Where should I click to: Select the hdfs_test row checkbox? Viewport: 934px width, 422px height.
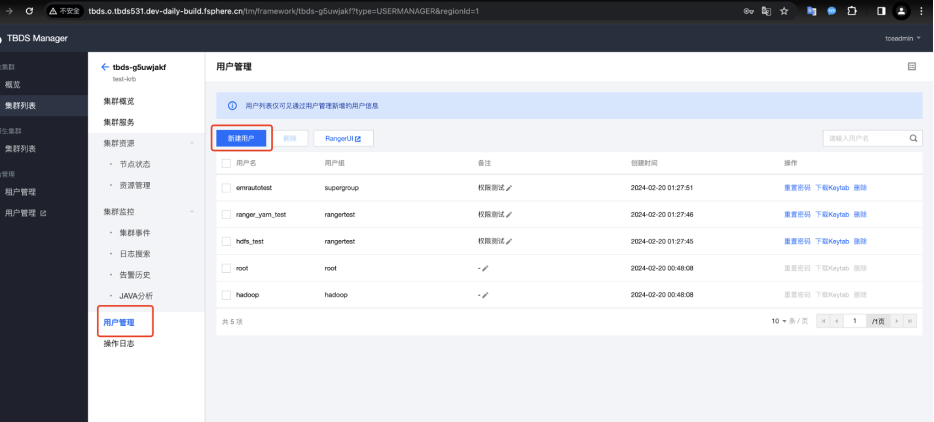pyautogui.click(x=226, y=241)
